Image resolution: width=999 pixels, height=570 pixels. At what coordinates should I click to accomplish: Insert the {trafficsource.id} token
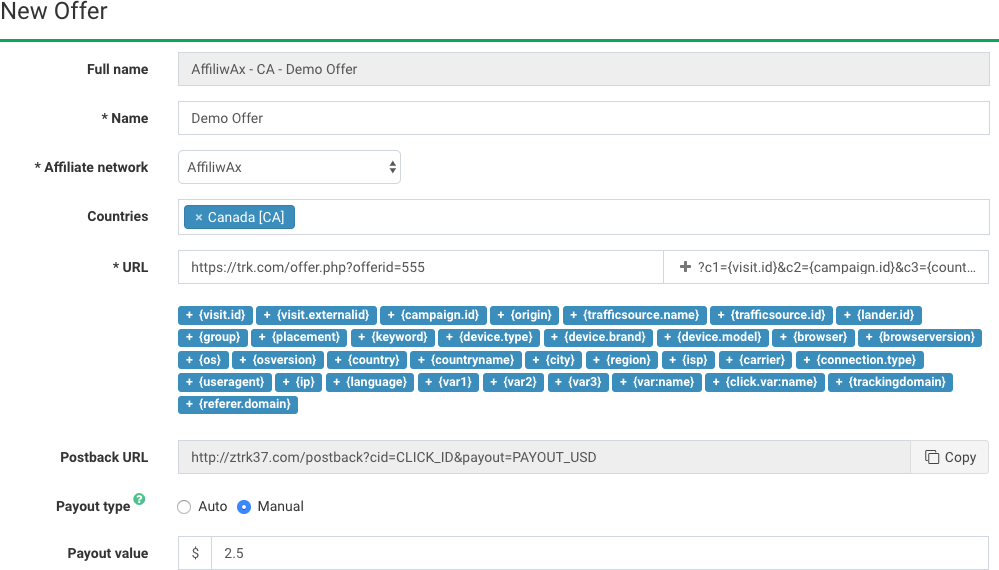click(x=772, y=315)
